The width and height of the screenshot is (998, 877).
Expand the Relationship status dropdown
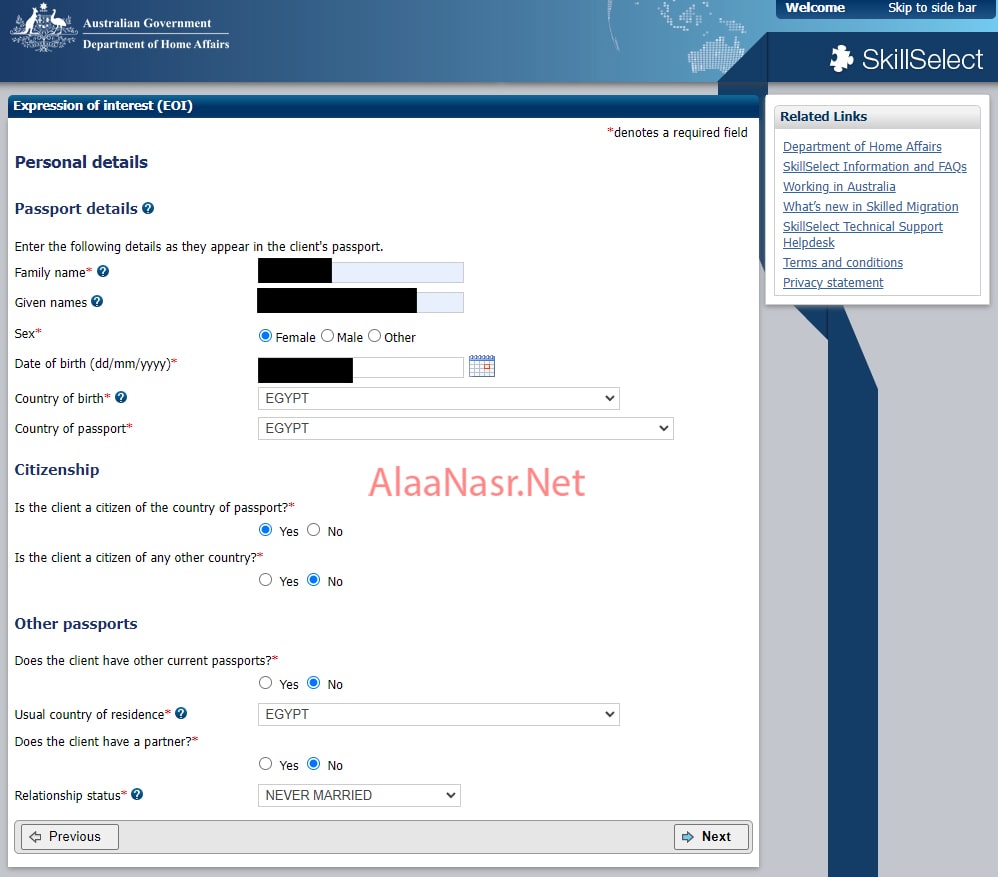tap(359, 796)
